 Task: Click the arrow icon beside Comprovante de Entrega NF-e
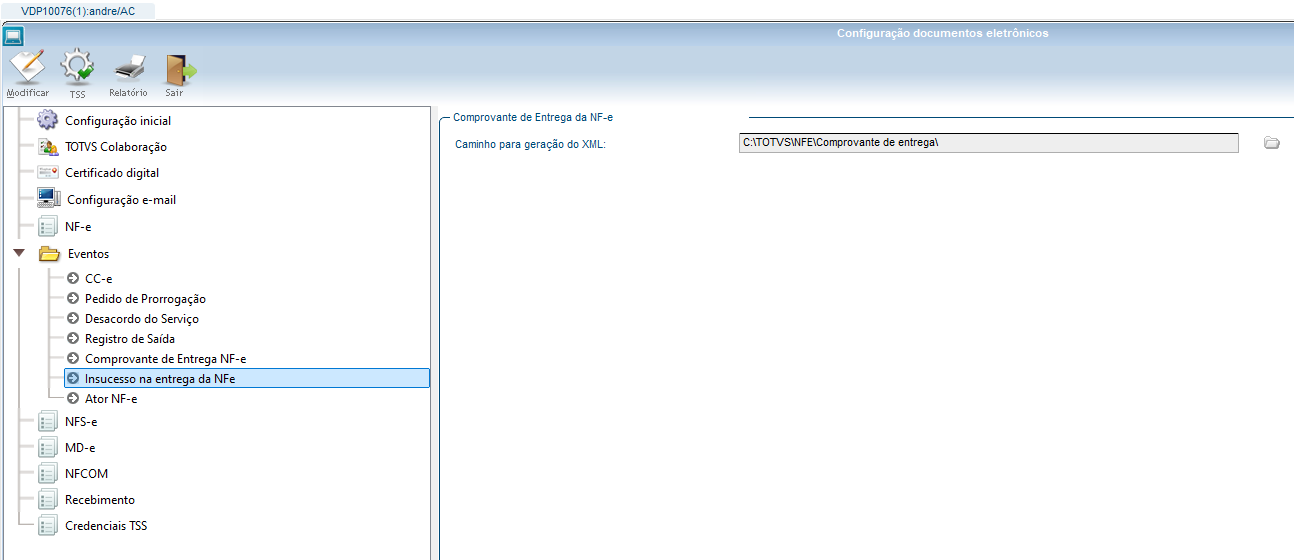[x=73, y=358]
